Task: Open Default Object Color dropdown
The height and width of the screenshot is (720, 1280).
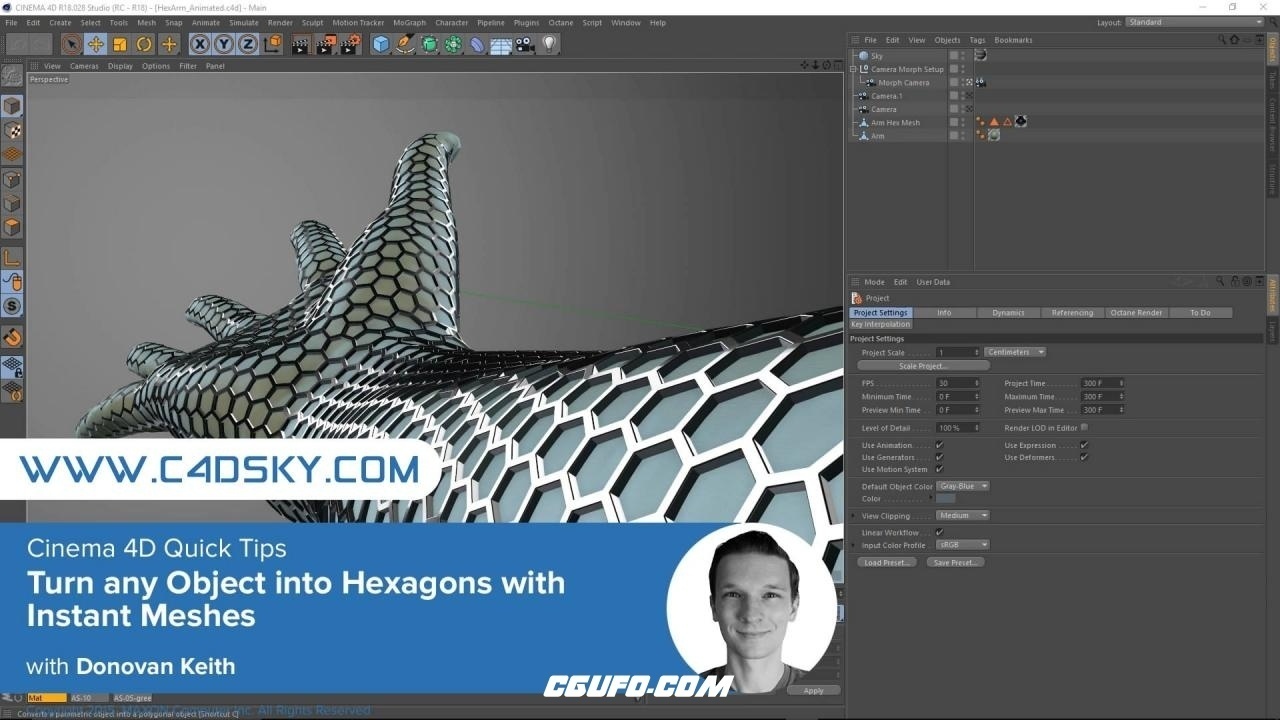Action: 963,486
